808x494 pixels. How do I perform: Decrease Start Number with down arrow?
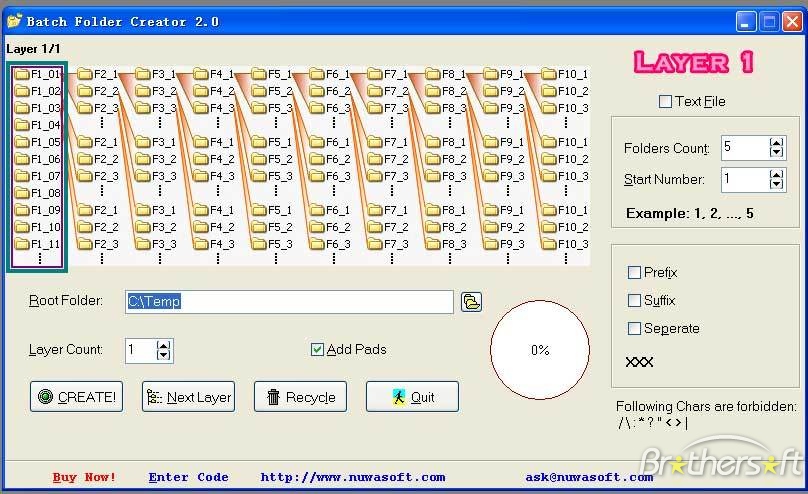coord(777,184)
